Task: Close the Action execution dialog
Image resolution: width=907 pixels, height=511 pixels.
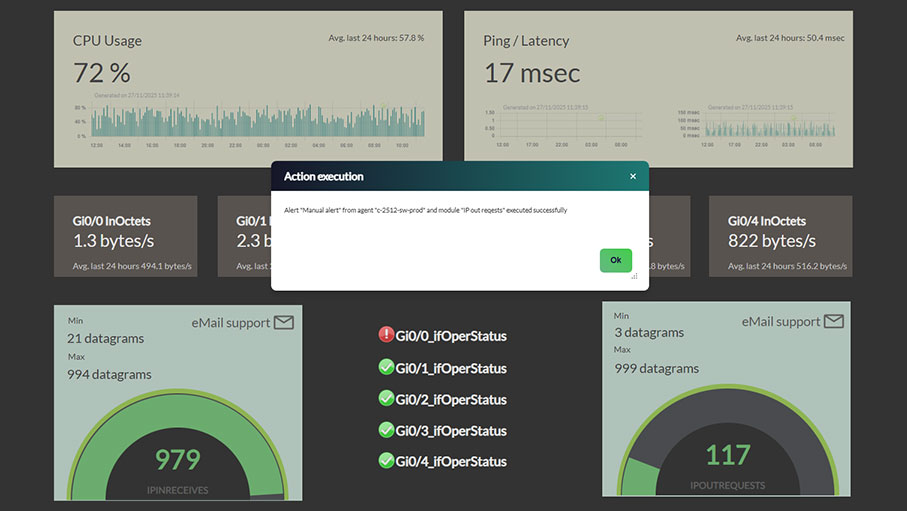Action: click(633, 177)
